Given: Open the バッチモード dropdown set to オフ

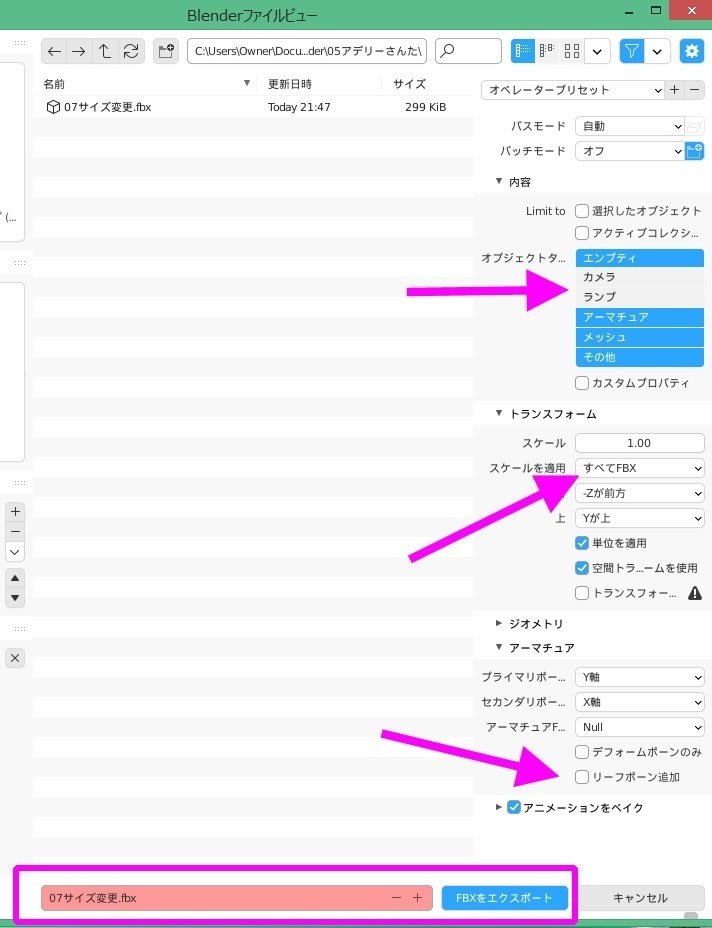Looking at the screenshot, I should coord(630,151).
